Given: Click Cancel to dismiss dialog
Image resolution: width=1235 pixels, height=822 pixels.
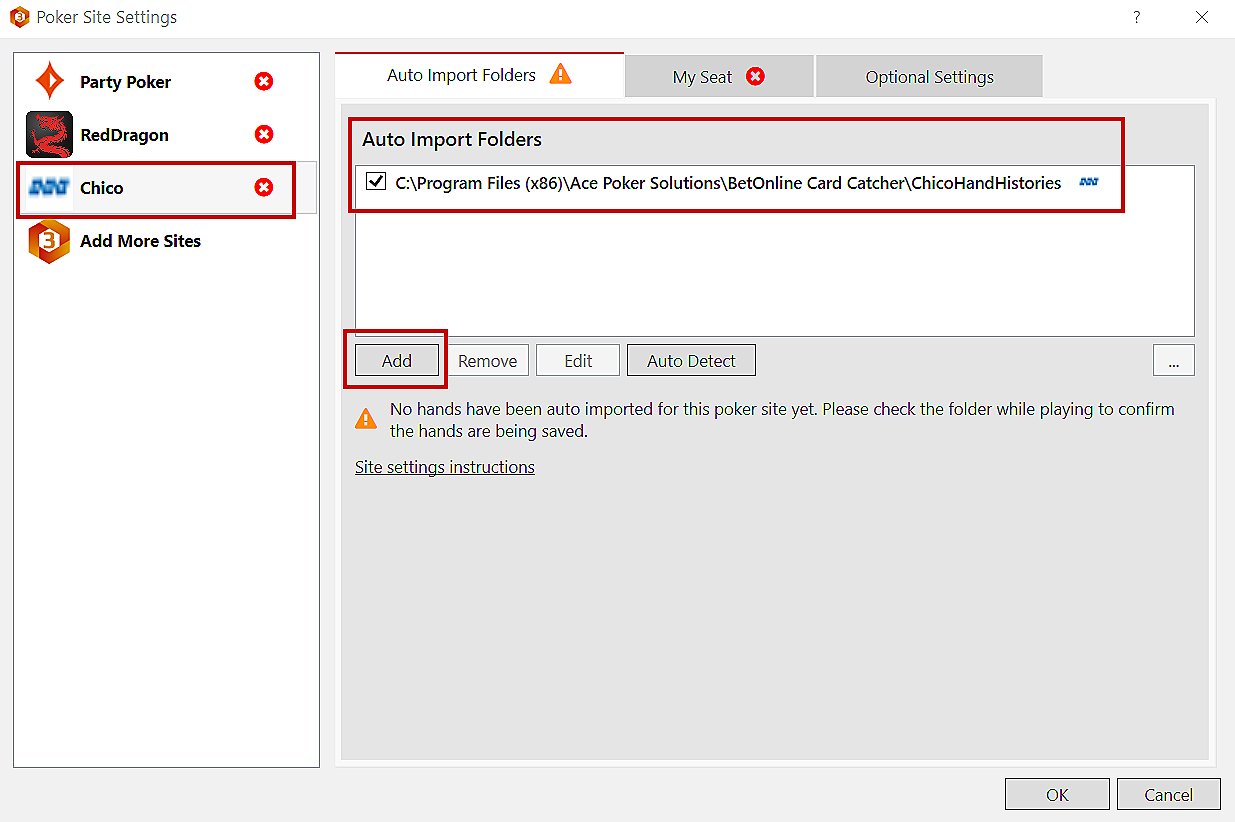Looking at the screenshot, I should [1169, 795].
